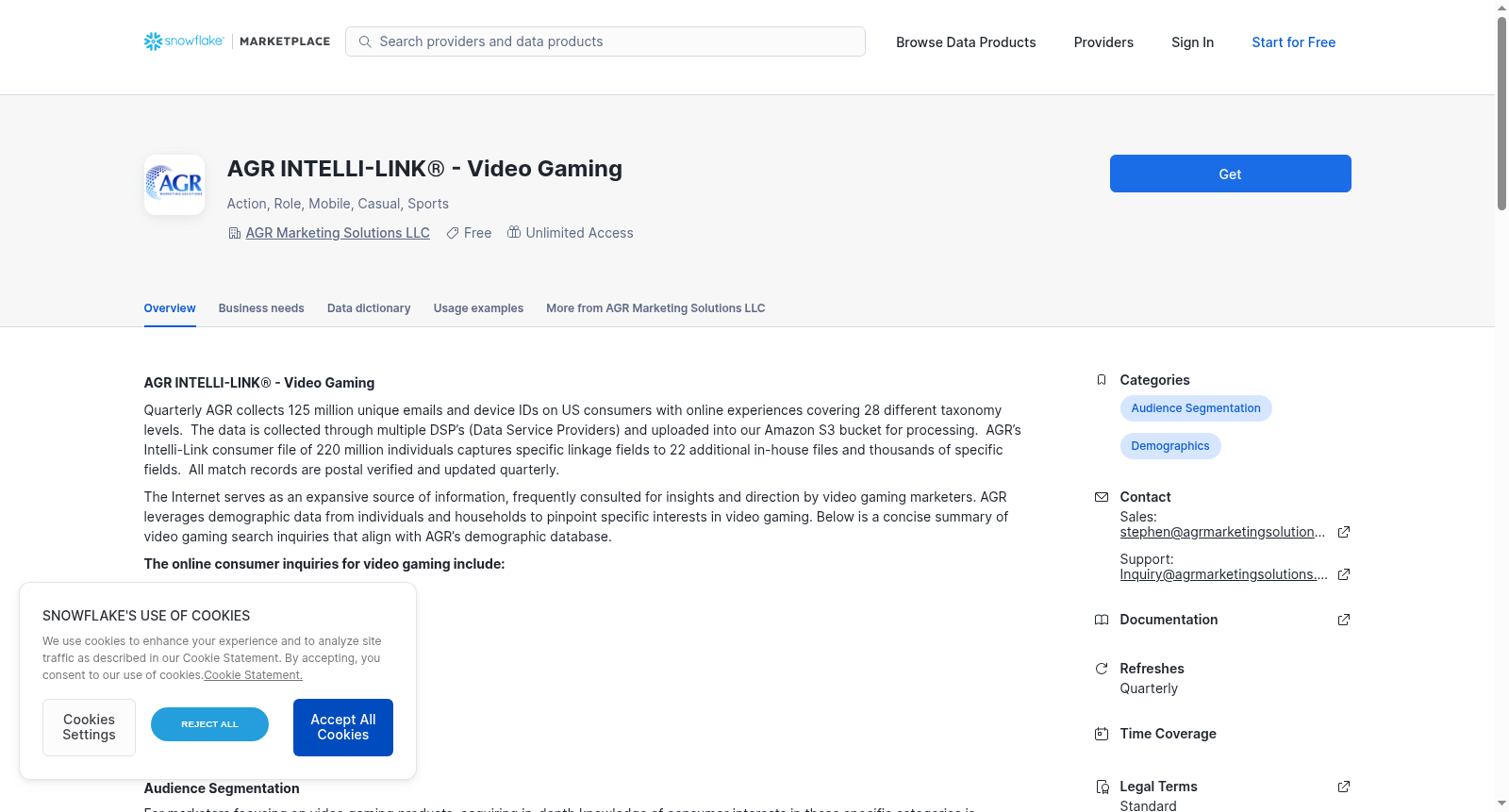Open the Legal Terms link
Screen dimensions: 1509x812
coord(1158,787)
